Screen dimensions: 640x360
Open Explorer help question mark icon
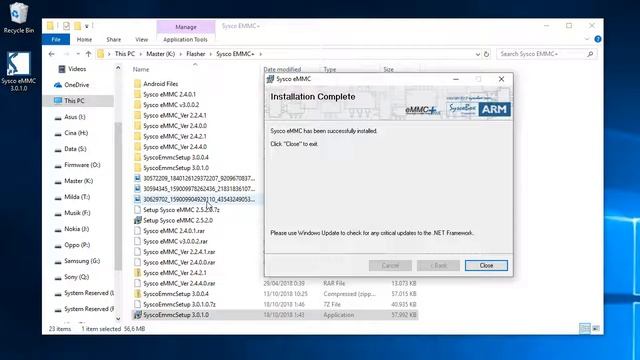click(598, 39)
